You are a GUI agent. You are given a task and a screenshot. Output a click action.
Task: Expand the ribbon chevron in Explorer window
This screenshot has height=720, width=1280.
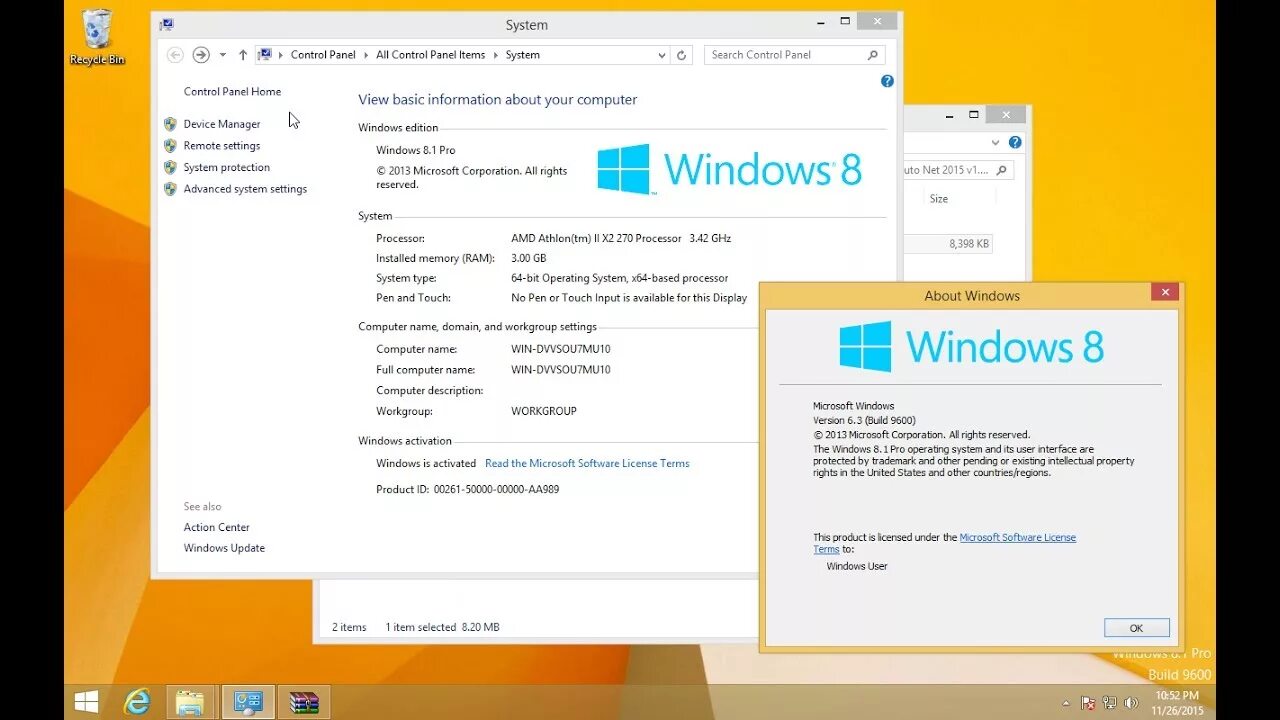[995, 142]
